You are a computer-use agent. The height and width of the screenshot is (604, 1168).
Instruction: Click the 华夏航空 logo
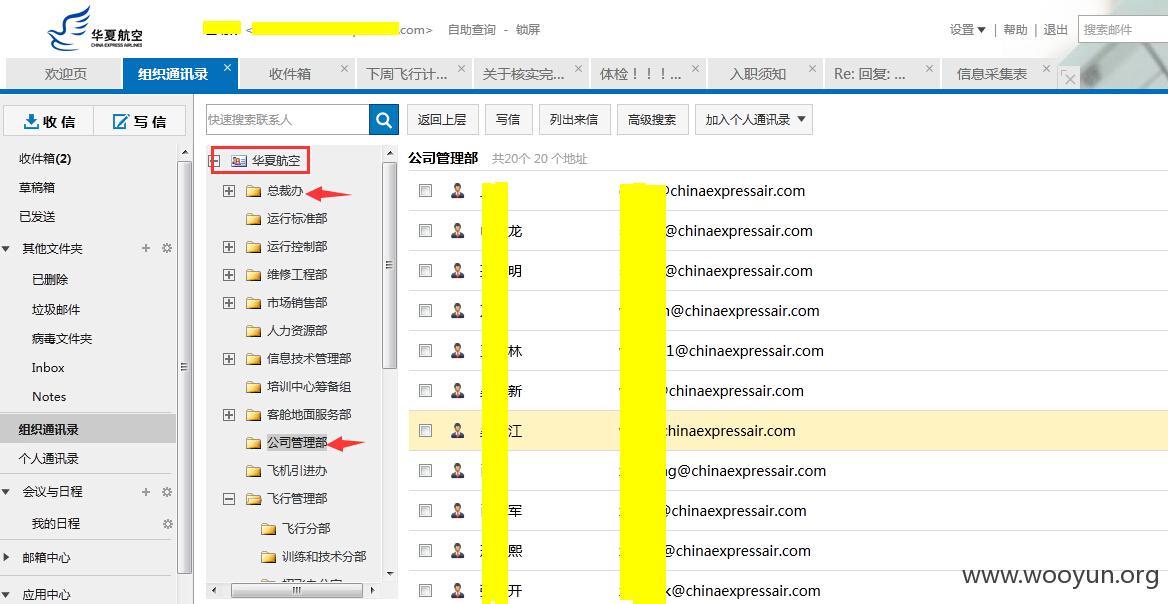click(x=95, y=29)
